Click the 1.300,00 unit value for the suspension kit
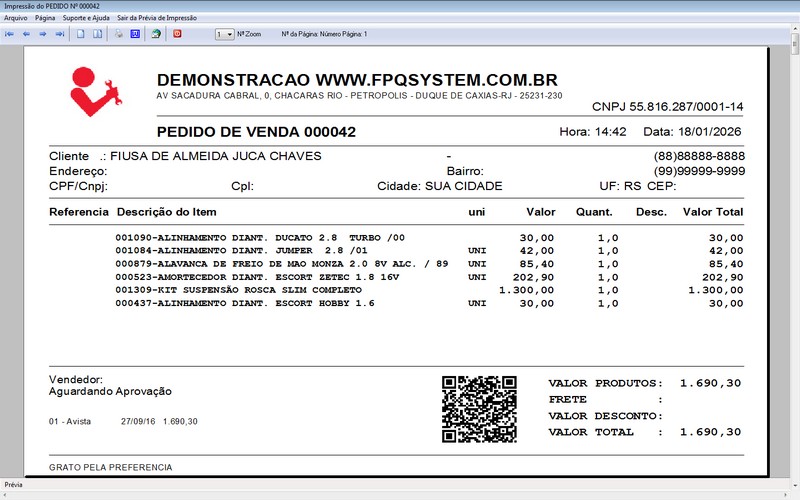Viewport: 800px width, 500px height. 527,290
